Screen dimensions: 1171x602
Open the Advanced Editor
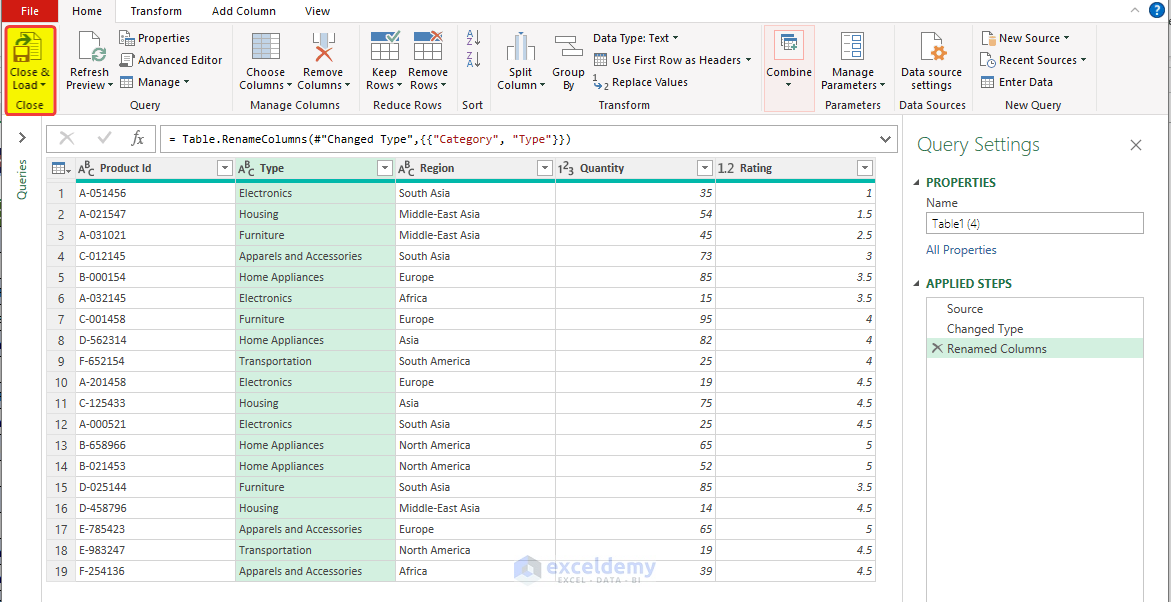(171, 60)
